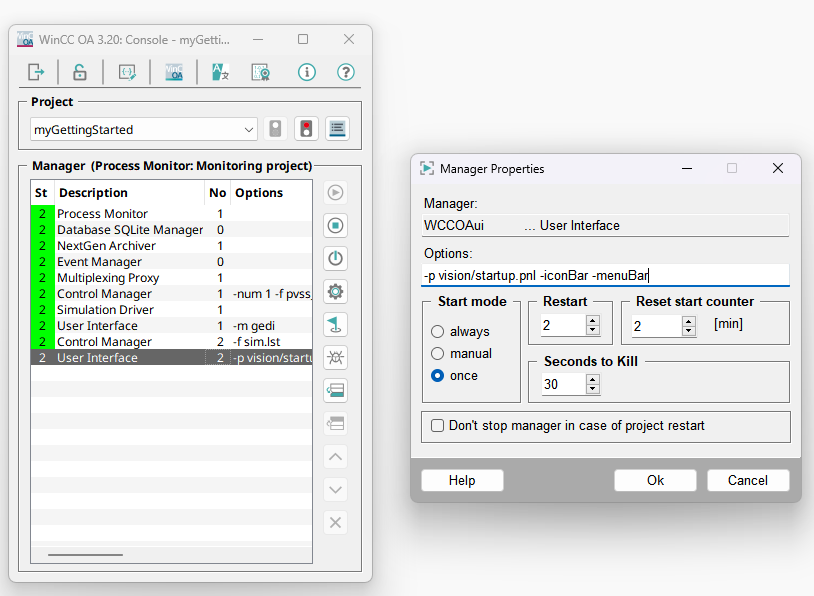
Task: Click the license certificate toolbar icon
Action: tap(260, 72)
